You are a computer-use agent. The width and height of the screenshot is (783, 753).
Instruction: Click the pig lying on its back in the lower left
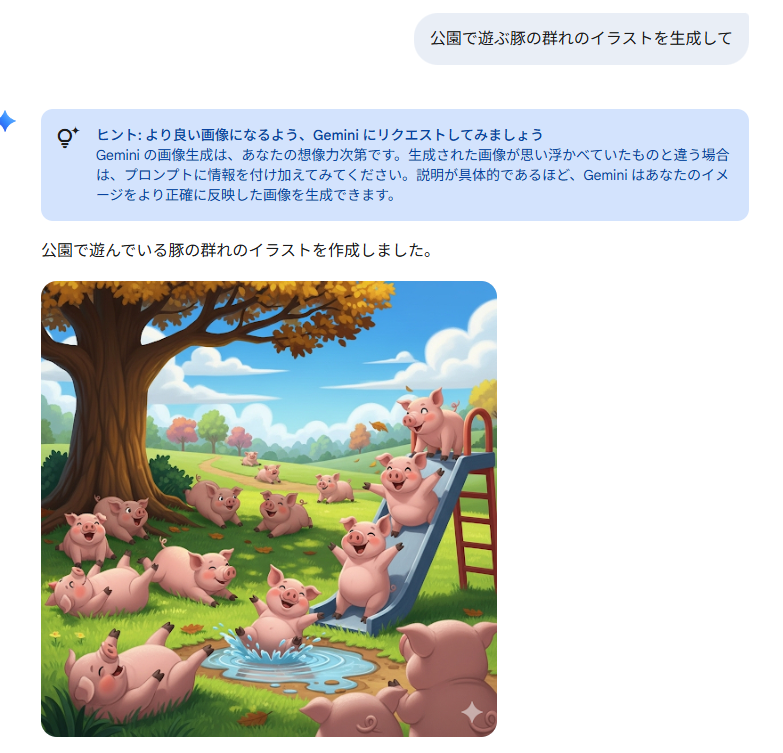click(135, 667)
